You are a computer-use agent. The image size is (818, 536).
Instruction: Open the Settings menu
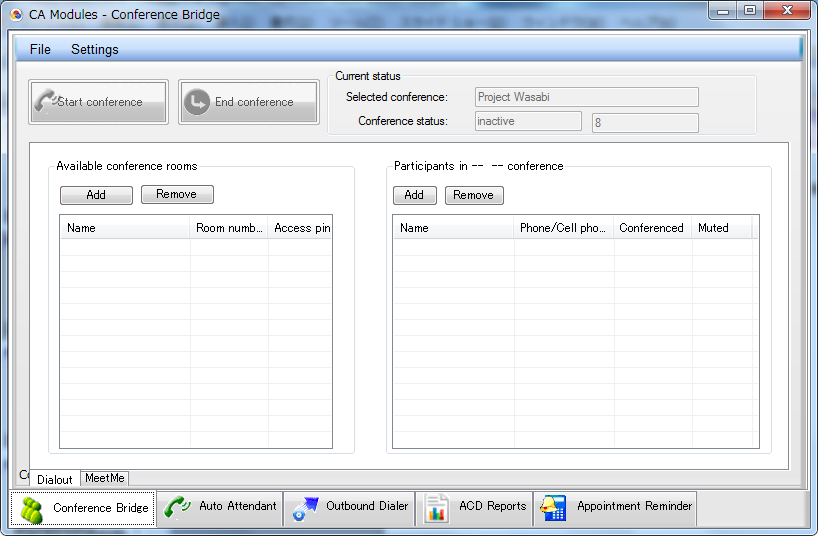pyautogui.click(x=94, y=49)
